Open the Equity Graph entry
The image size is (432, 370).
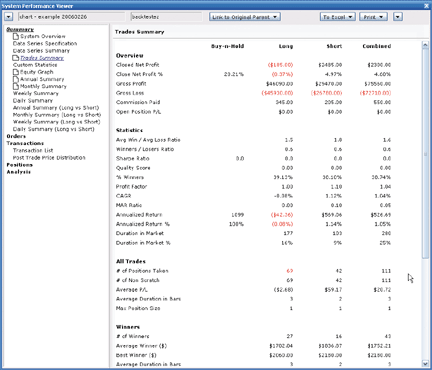click(x=37, y=72)
